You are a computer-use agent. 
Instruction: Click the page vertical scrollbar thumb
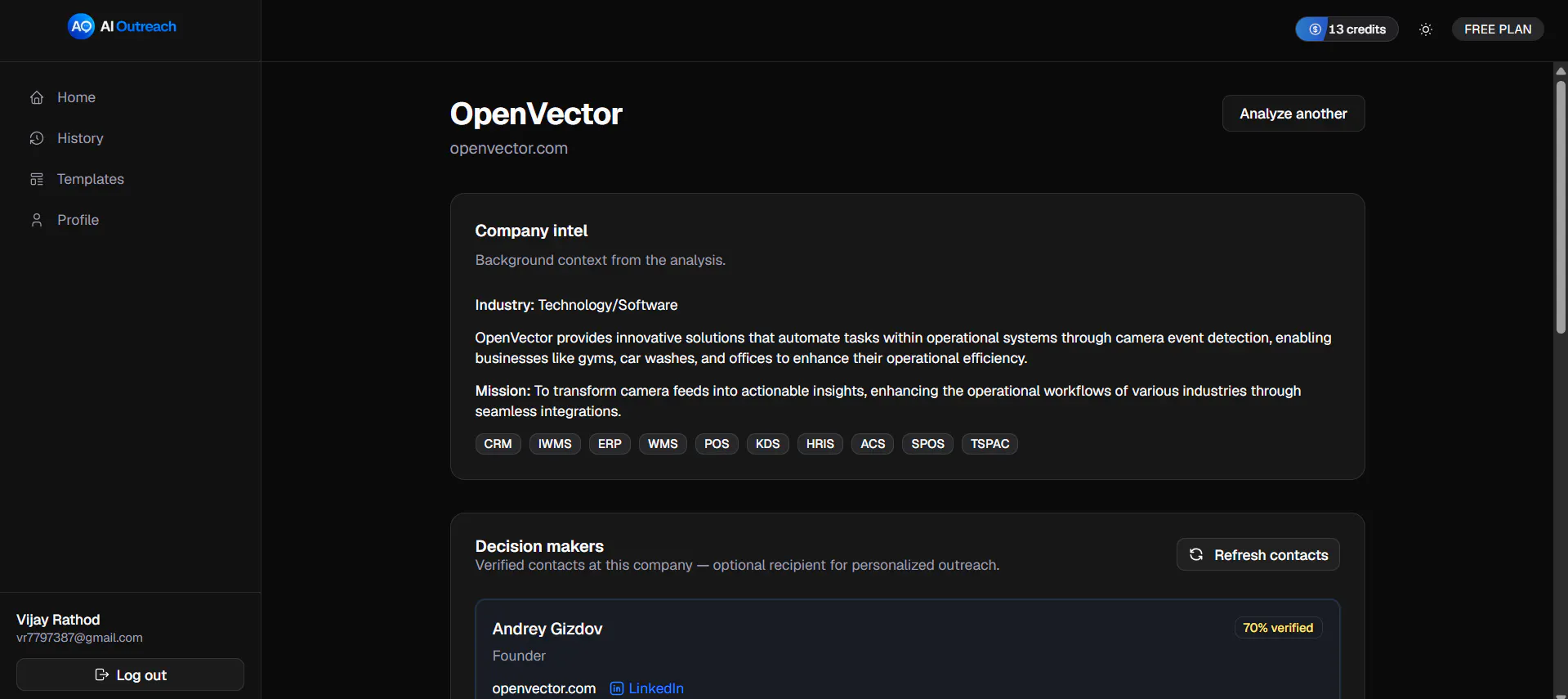point(1561,207)
